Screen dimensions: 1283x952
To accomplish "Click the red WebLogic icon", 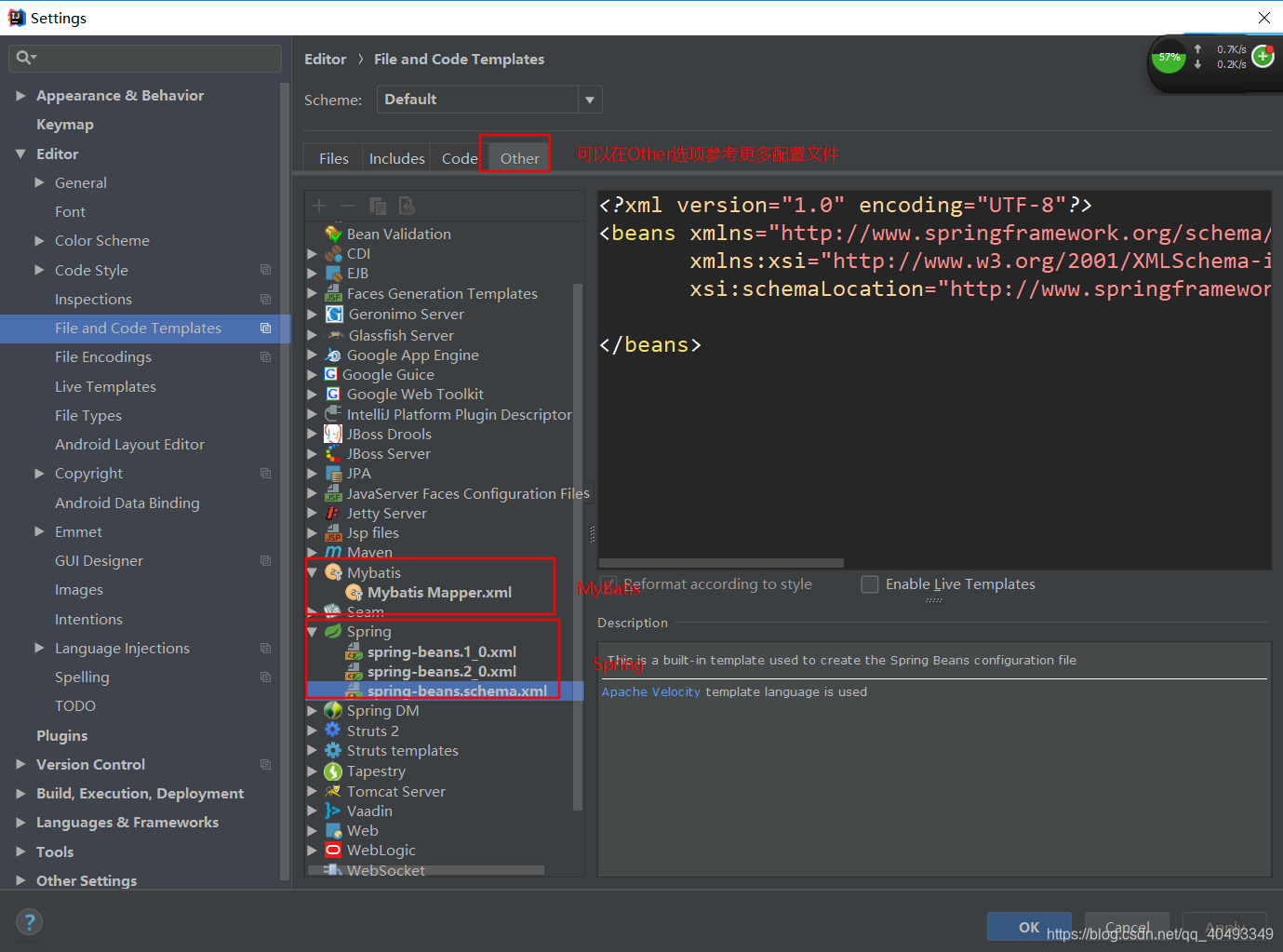I will 333,850.
